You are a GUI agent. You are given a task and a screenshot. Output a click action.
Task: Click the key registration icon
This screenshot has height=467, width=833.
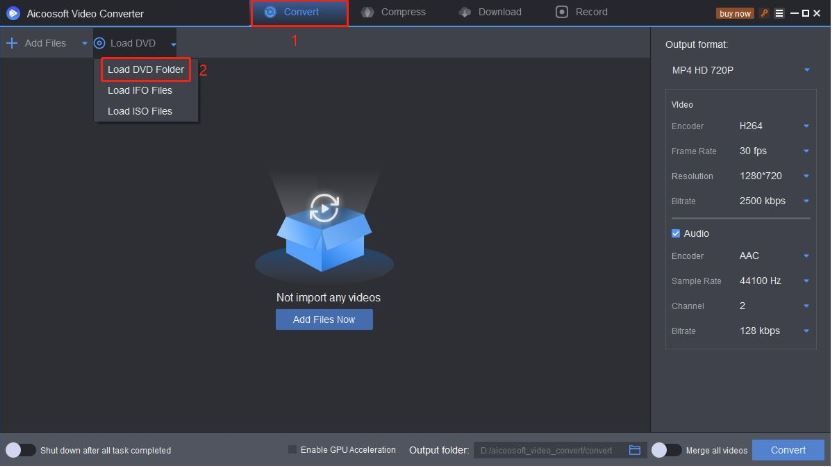[764, 13]
